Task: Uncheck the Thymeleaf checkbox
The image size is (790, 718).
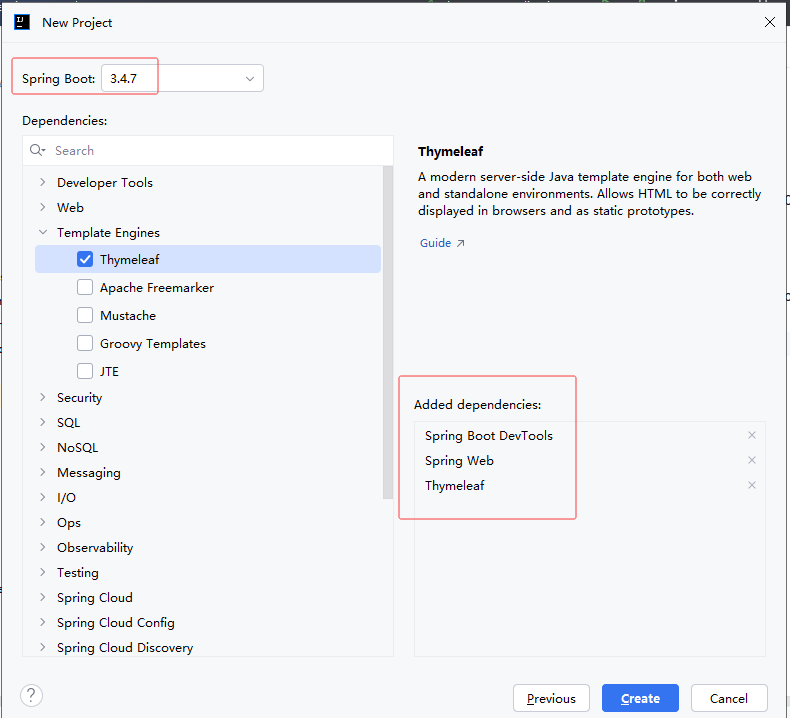Action: pyautogui.click(x=85, y=259)
